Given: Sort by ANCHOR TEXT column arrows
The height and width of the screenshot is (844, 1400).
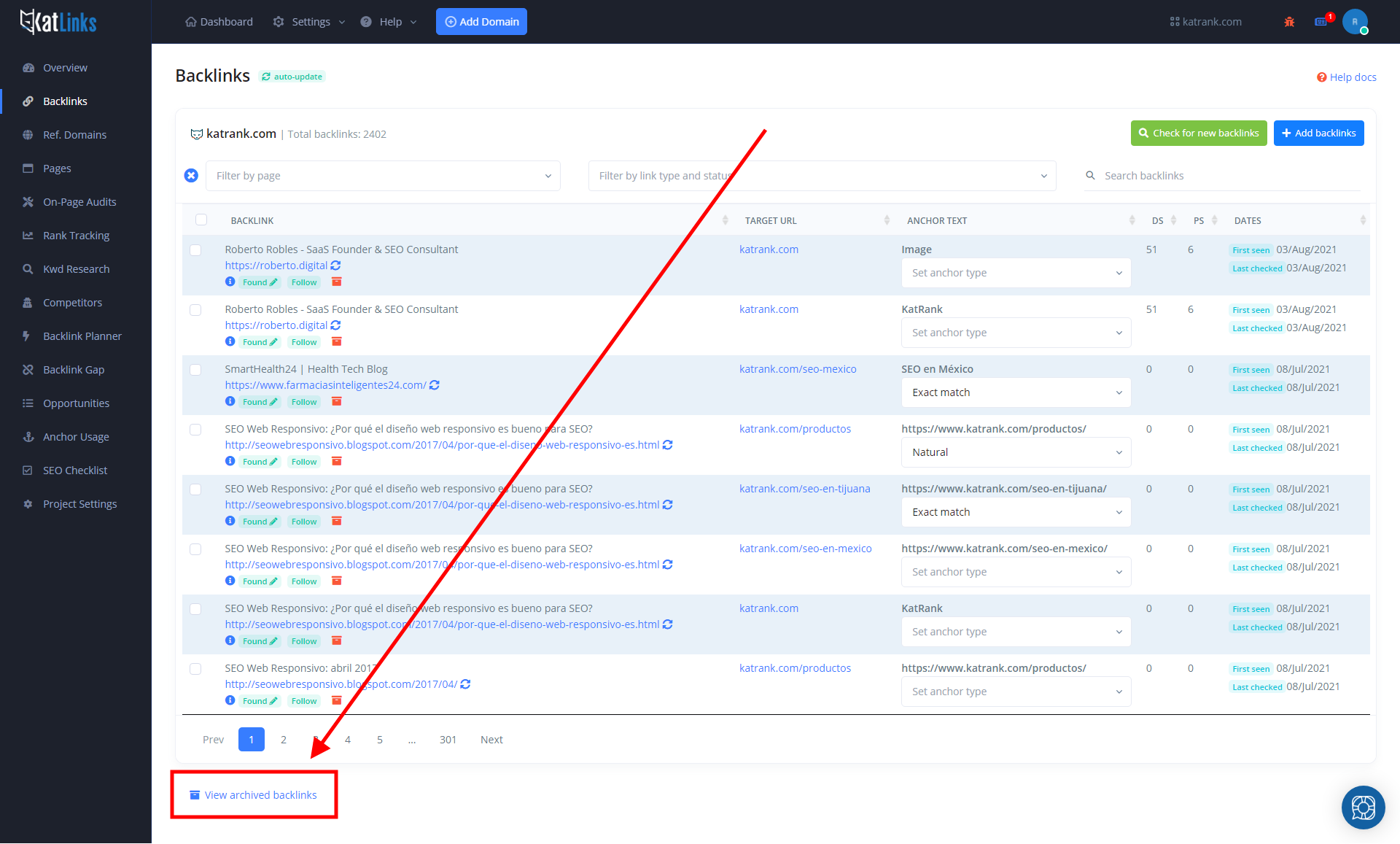Looking at the screenshot, I should (1132, 220).
